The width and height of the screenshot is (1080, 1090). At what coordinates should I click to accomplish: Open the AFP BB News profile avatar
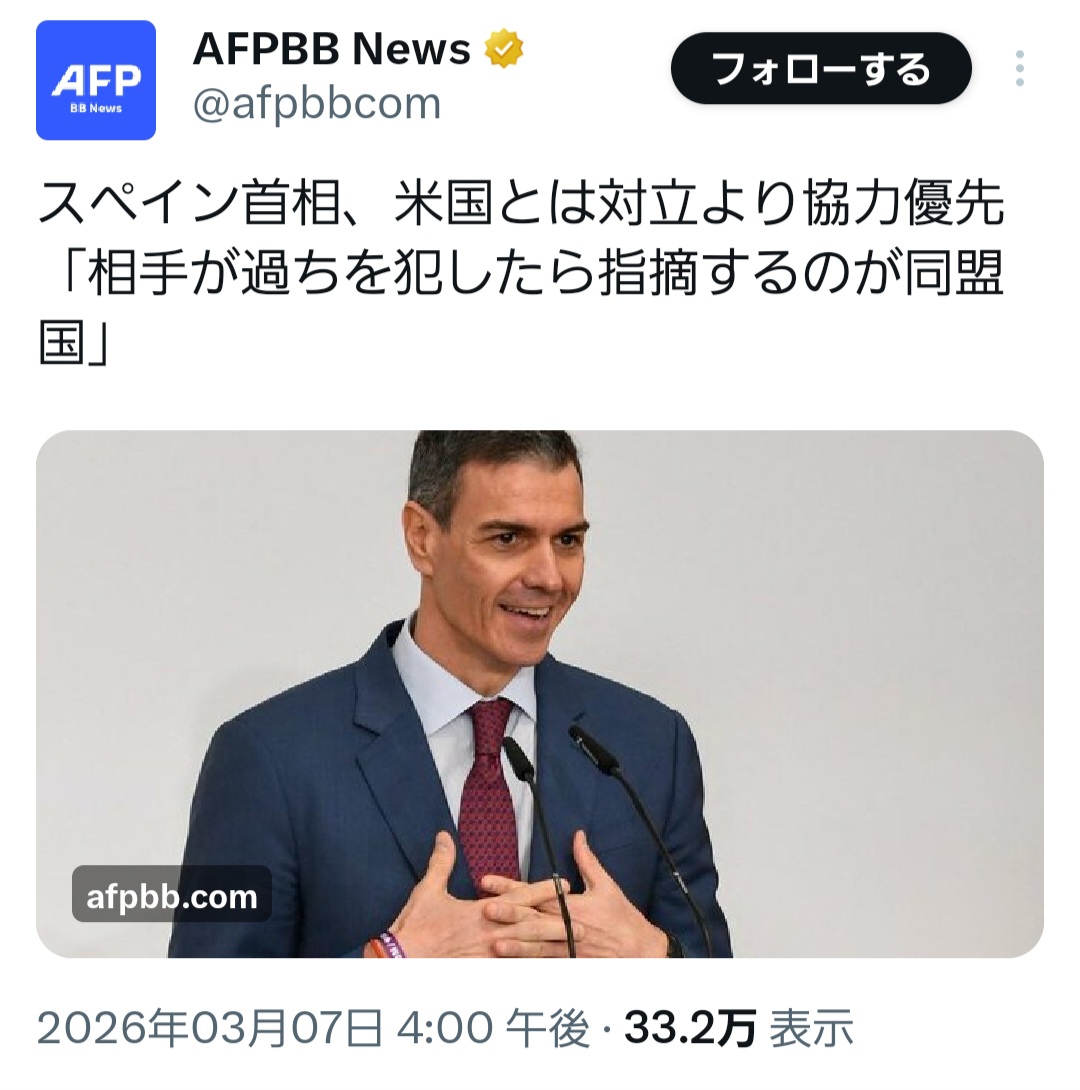tap(96, 80)
